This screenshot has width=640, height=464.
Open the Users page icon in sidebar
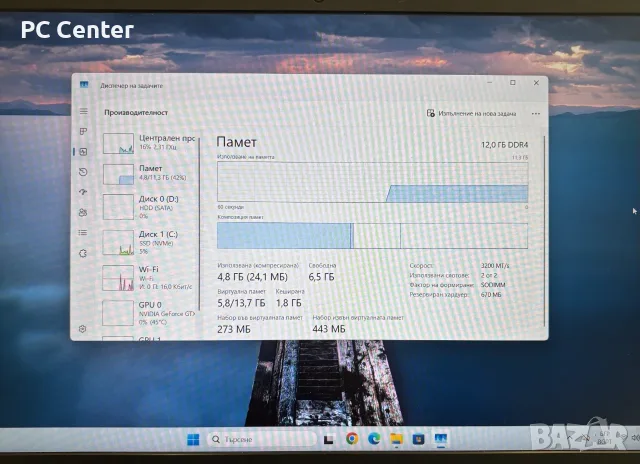(83, 212)
